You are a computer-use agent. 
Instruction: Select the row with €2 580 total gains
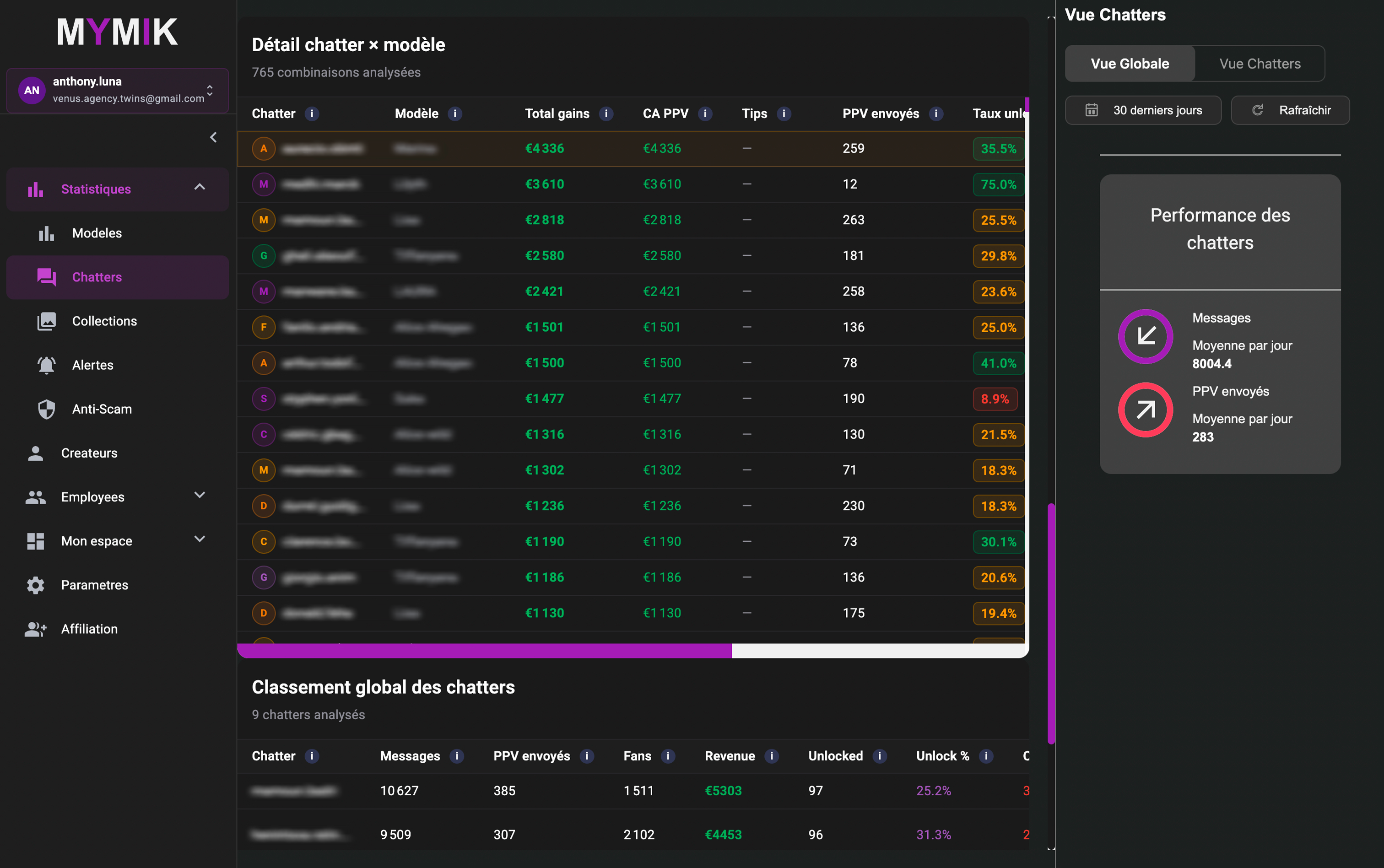coord(632,255)
